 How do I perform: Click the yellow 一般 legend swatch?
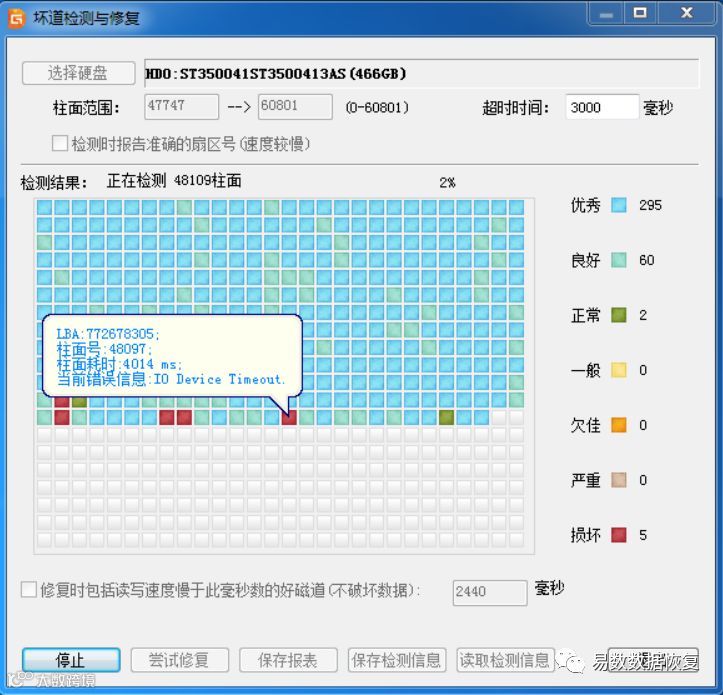[619, 370]
